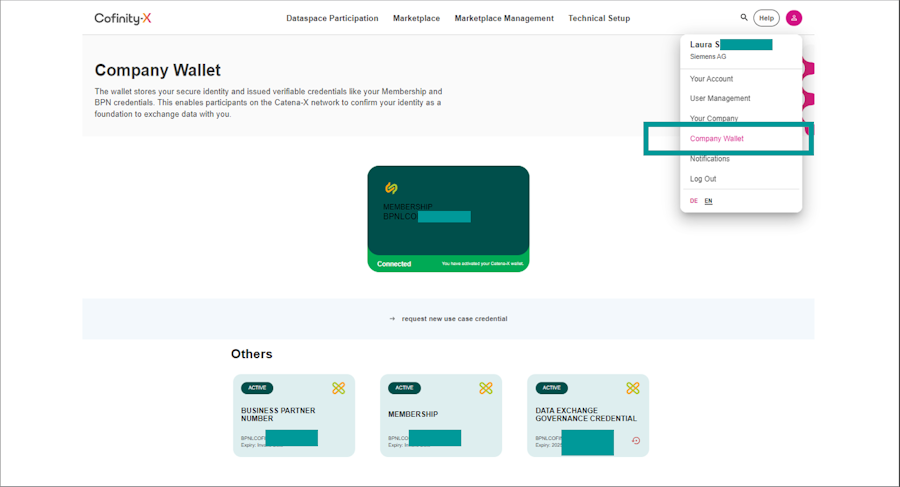Click Catena-X icon on Membership credential card
The image size is (900, 487).
[486, 388]
